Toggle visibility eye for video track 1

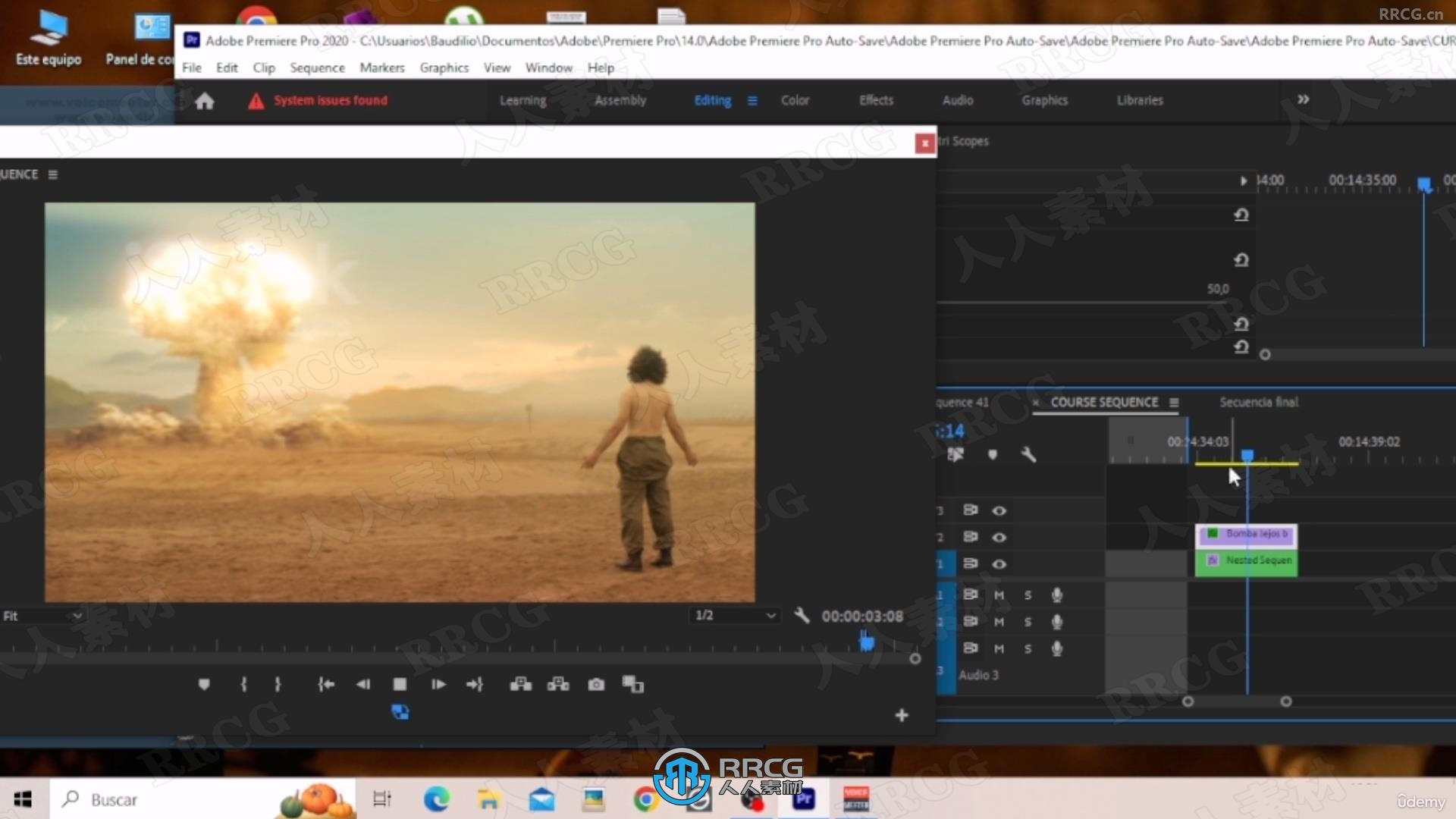tap(999, 564)
